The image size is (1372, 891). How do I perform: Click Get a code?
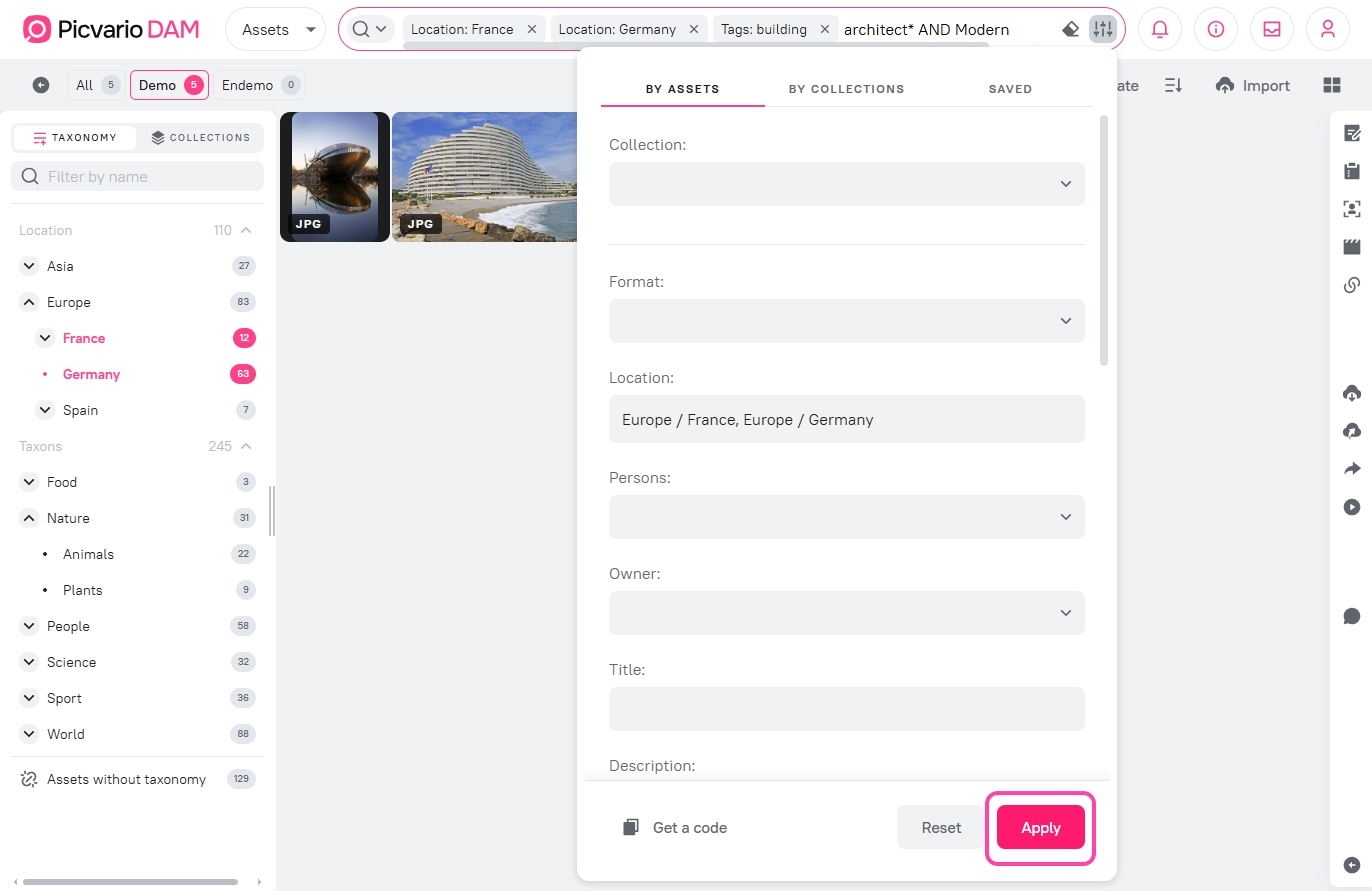(675, 828)
